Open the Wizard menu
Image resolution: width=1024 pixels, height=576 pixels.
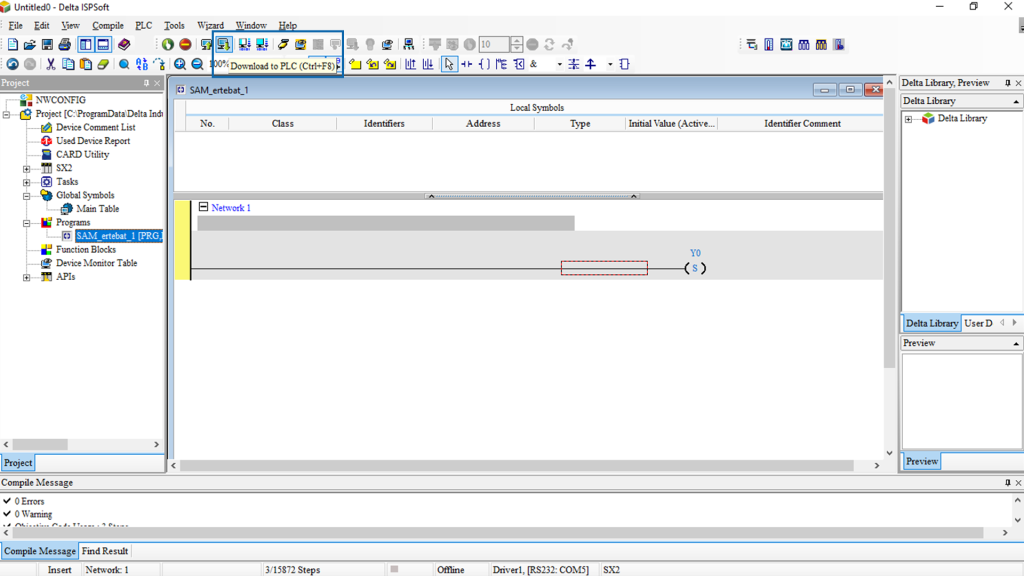click(x=210, y=25)
